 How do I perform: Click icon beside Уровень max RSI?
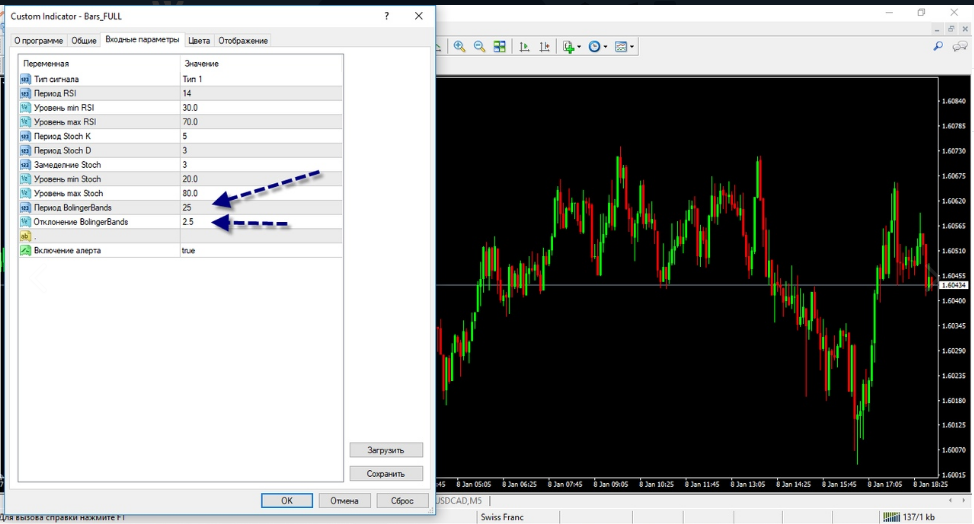(x=25, y=122)
